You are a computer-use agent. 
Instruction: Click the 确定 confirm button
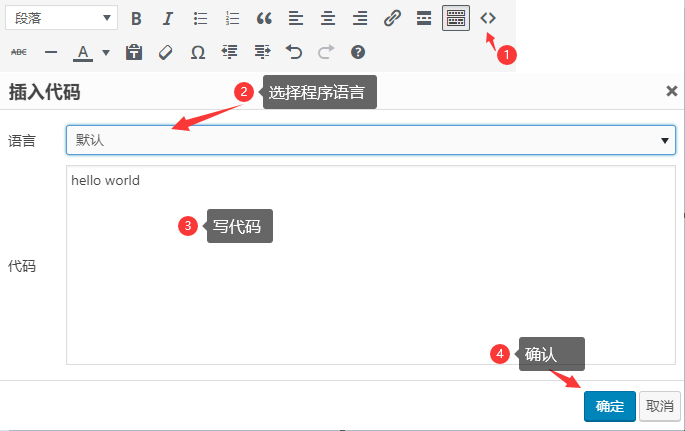pos(609,406)
